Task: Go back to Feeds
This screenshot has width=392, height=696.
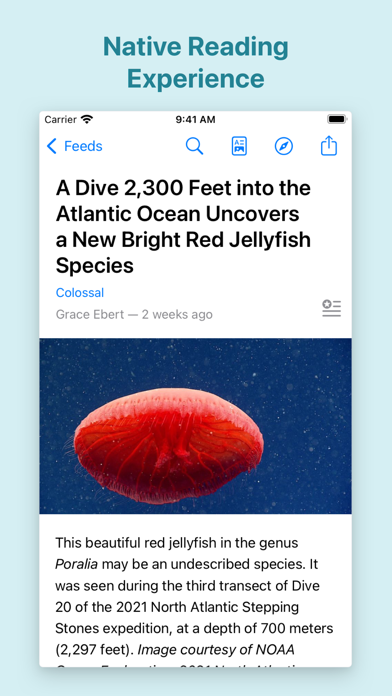Action: click(75, 146)
